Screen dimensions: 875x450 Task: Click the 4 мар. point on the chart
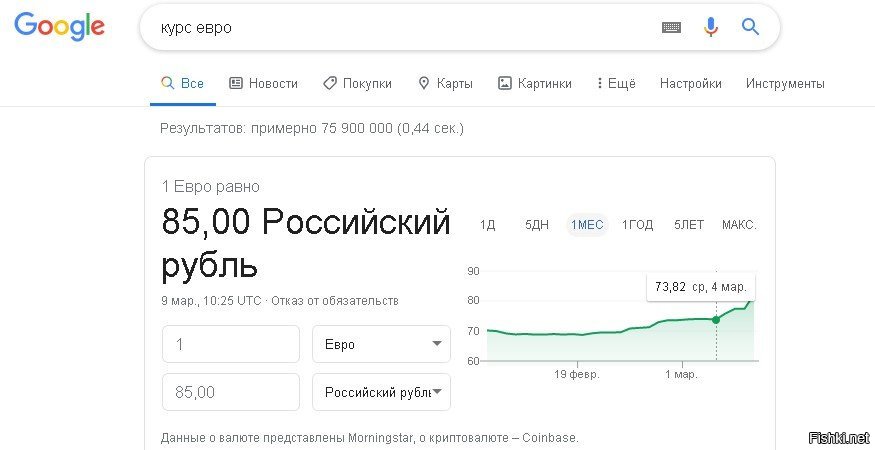point(716,320)
